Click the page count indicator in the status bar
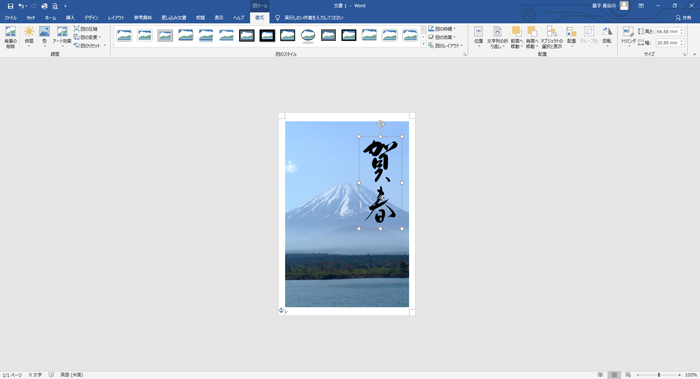The width and height of the screenshot is (700, 379). (x=12, y=375)
